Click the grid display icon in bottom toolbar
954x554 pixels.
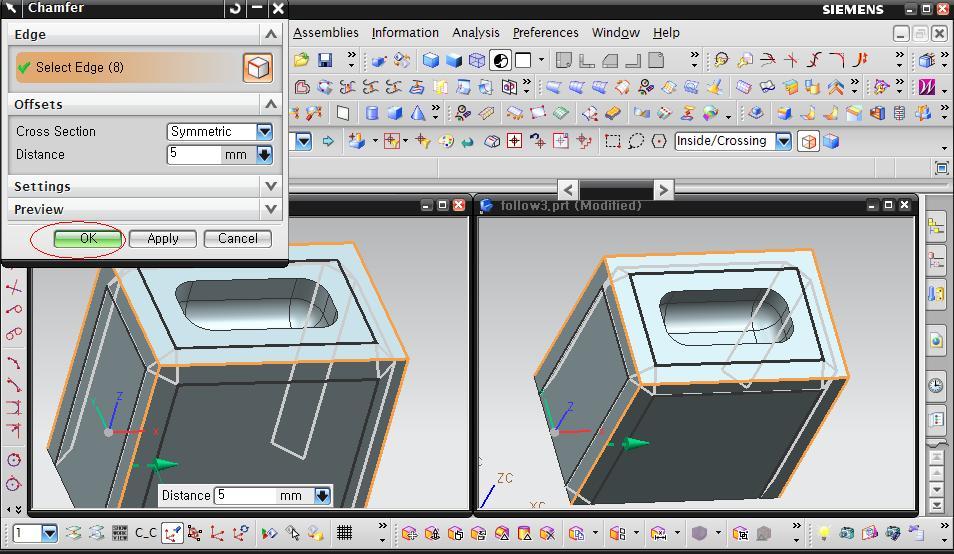(344, 533)
